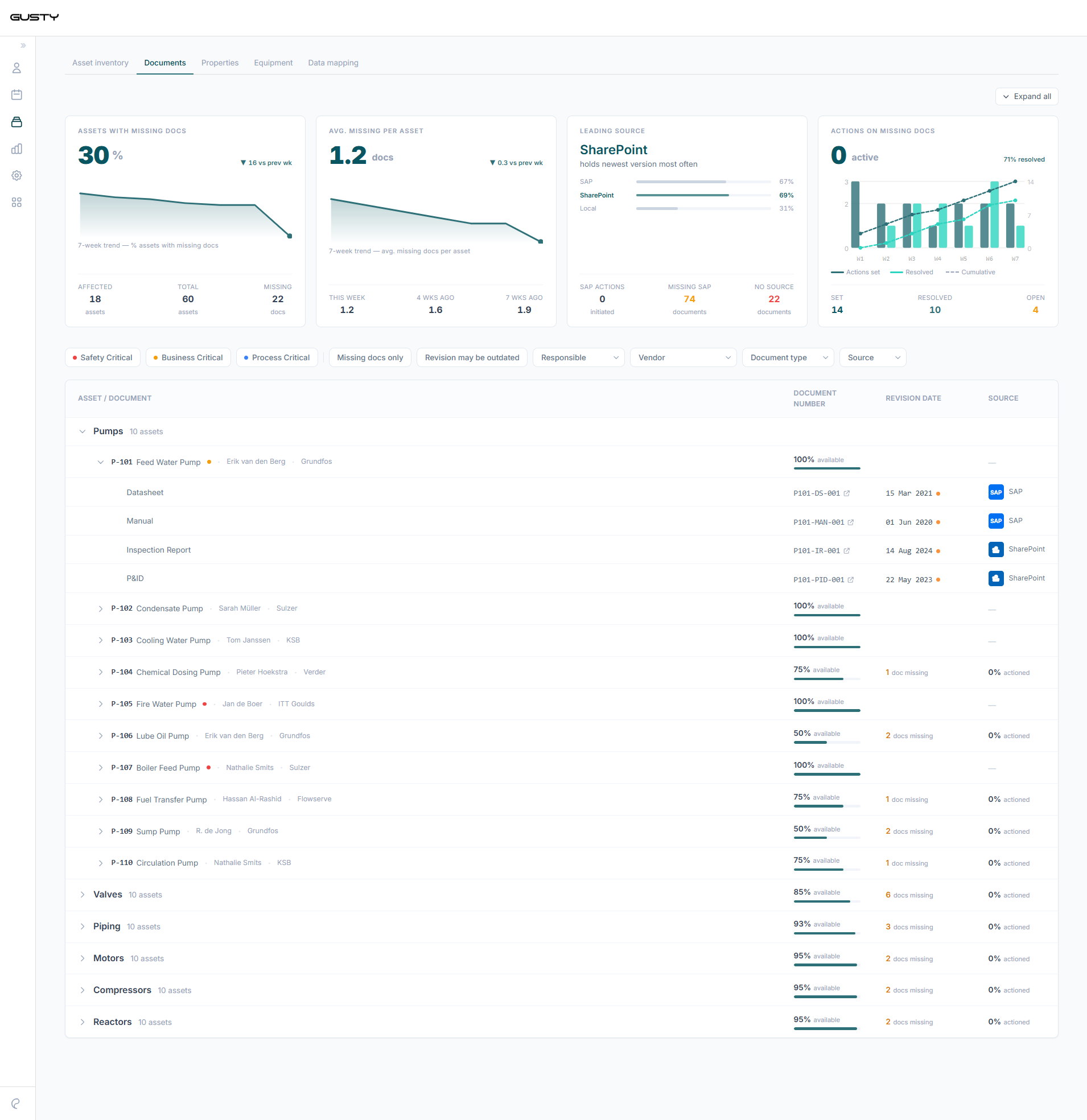Switch to Data mapping tab
Image resolution: width=1087 pixels, height=1120 pixels.
coord(333,63)
